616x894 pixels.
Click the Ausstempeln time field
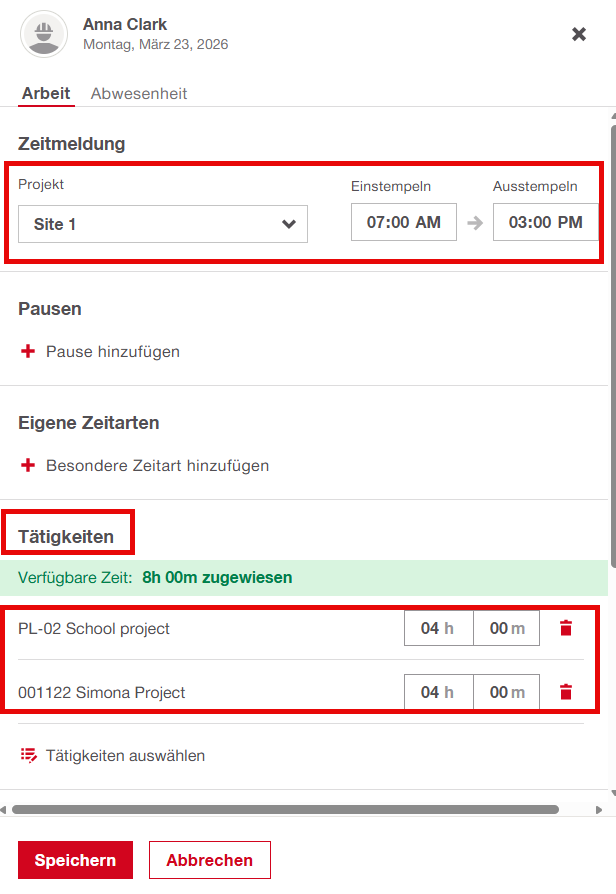tap(545, 222)
